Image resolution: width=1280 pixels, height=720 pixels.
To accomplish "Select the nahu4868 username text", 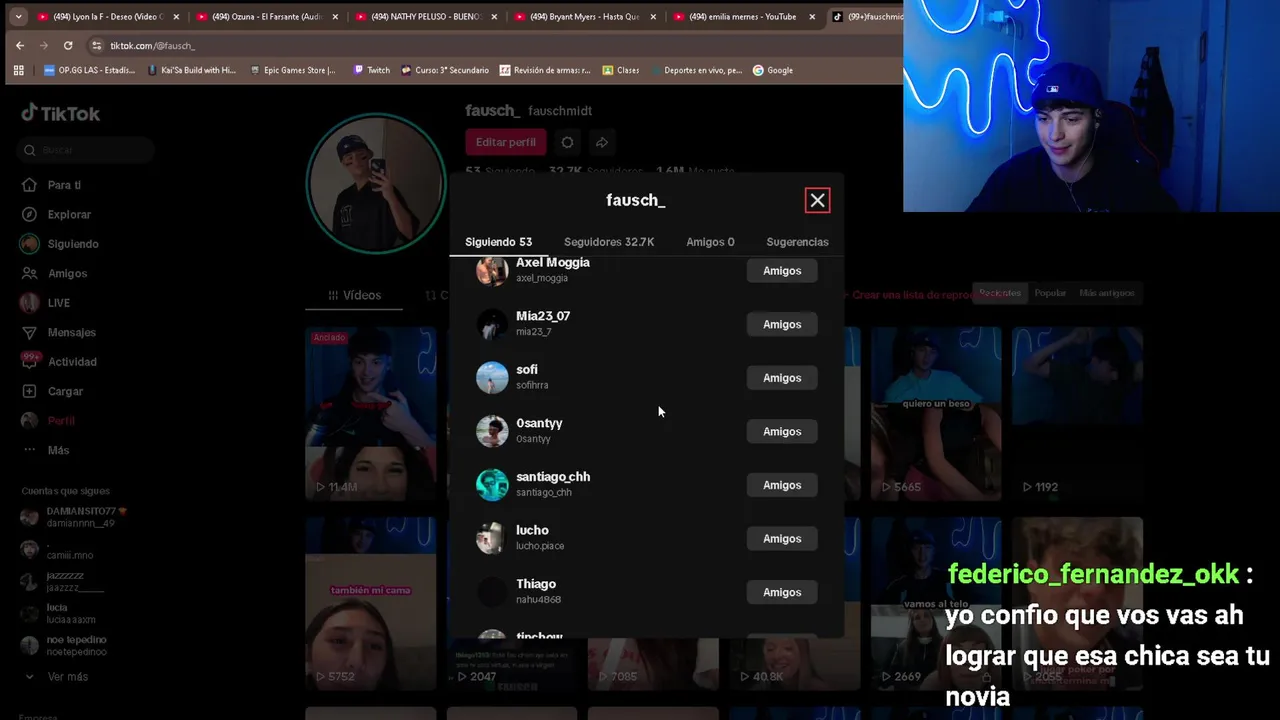I will pos(538,600).
